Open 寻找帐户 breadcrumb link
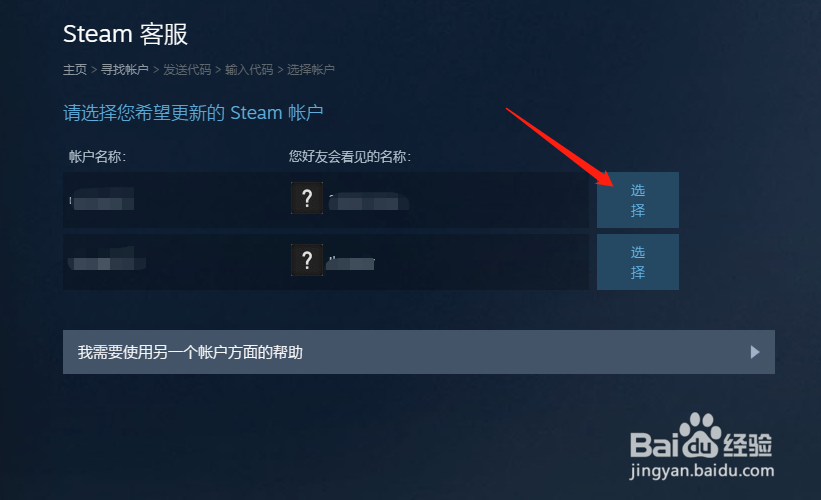 click(125, 70)
